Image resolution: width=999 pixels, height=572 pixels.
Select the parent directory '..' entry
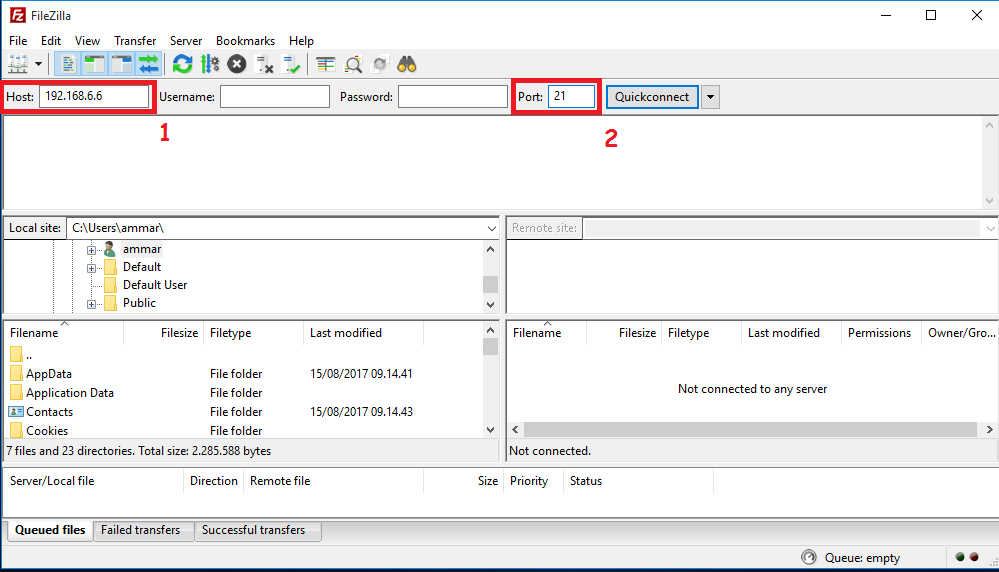coord(29,355)
